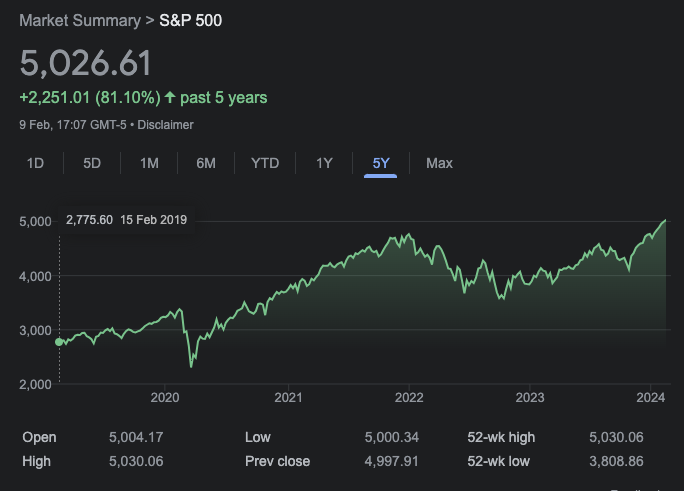The image size is (684, 491).
Task: View the 1Y chart range
Action: pyautogui.click(x=324, y=163)
